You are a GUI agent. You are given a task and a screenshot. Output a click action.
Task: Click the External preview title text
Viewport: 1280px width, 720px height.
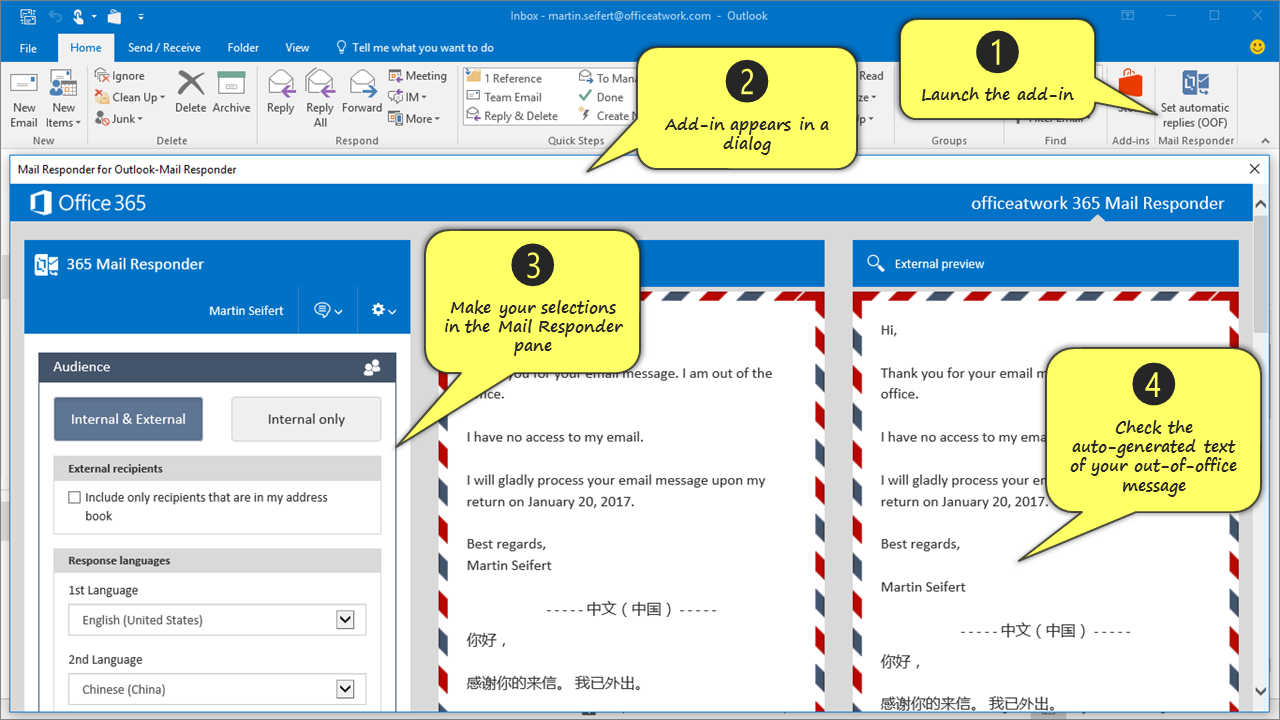939,264
